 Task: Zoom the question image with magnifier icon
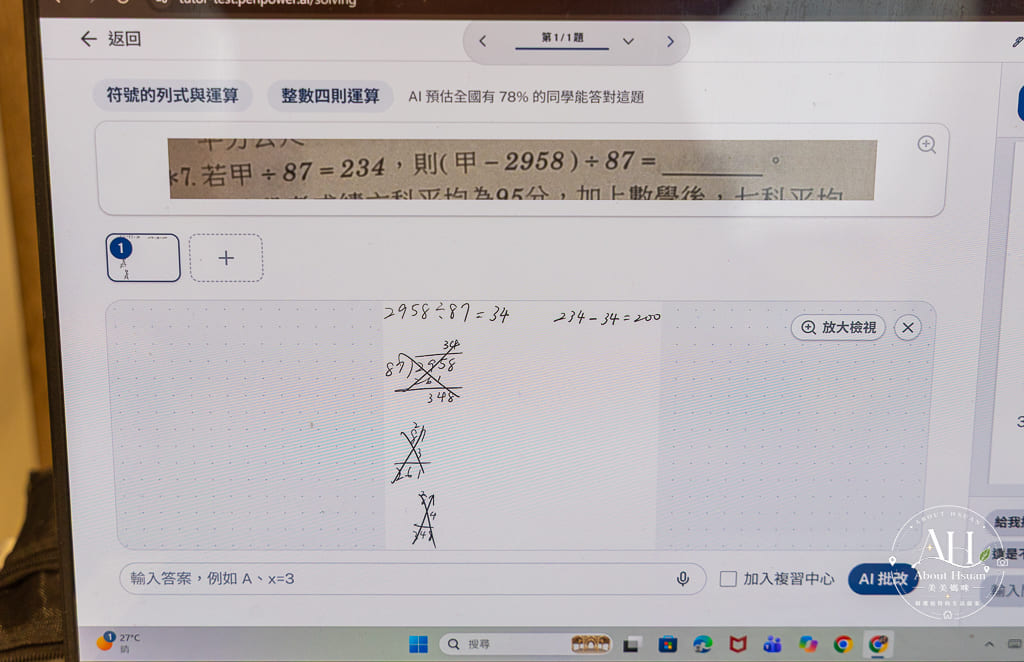point(926,144)
